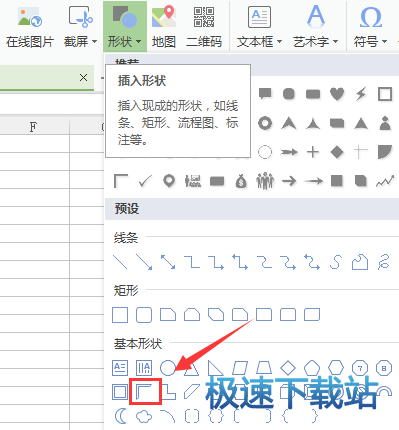Pick the person silhouette recommended shape
The image size is (399, 430).
tap(385, 123)
